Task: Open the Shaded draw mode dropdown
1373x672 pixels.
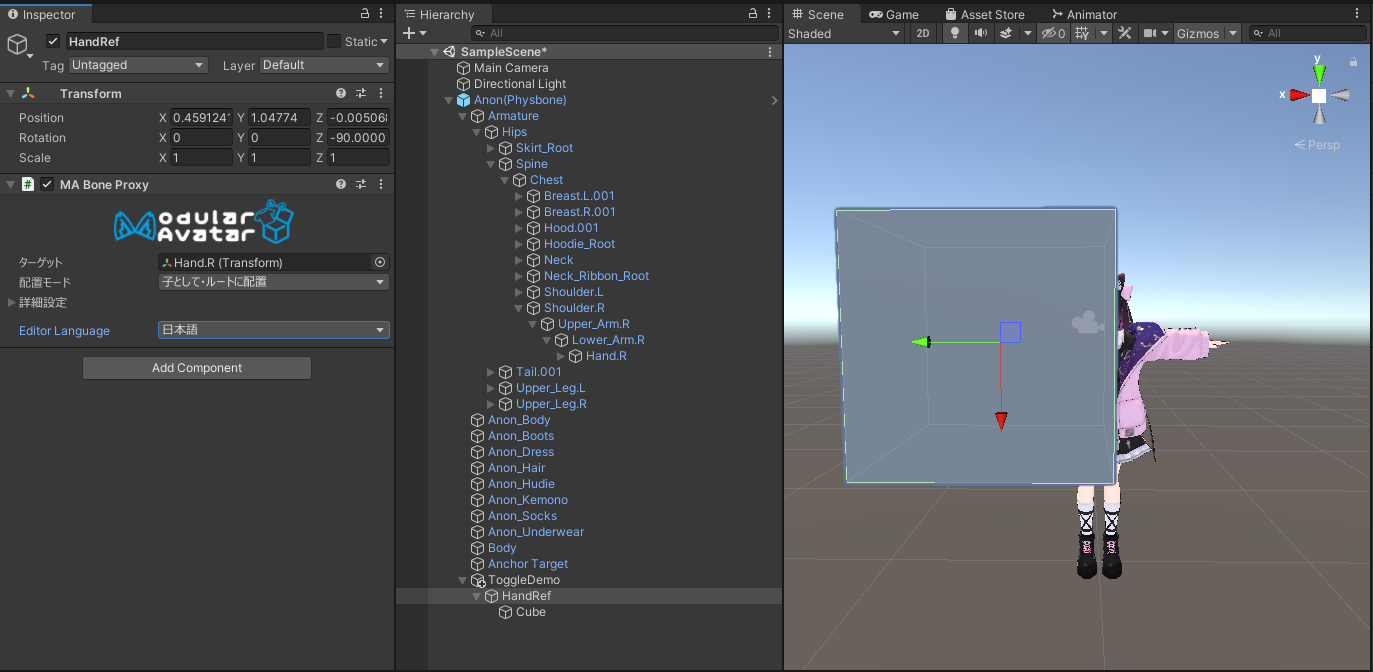Action: point(844,33)
